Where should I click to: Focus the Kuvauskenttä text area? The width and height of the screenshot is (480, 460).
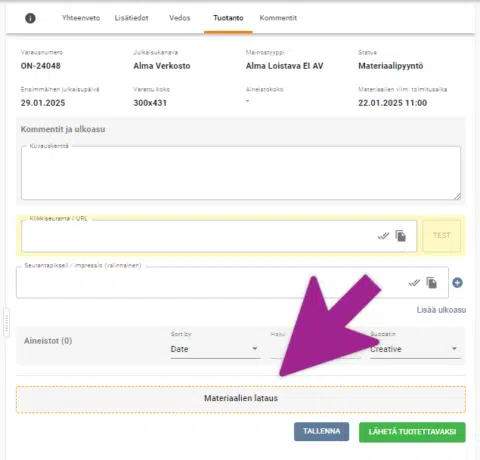click(x=241, y=173)
